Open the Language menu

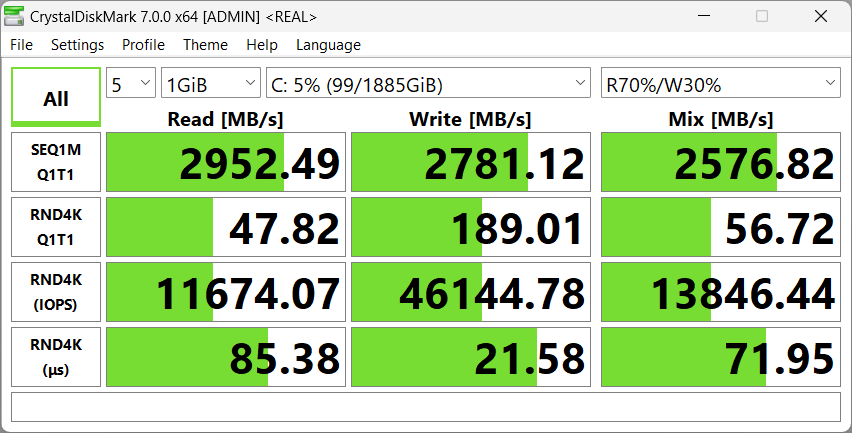(x=328, y=45)
